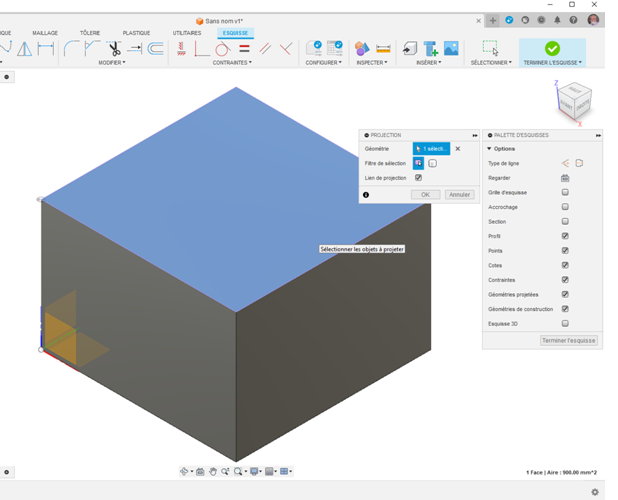Apply the Parallel constraint

(x=265, y=49)
